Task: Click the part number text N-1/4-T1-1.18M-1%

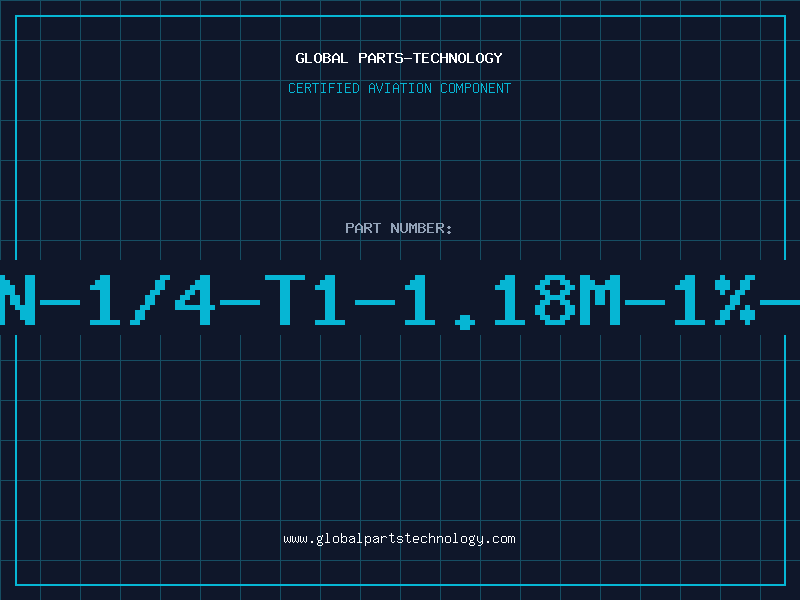Action: 400,301
